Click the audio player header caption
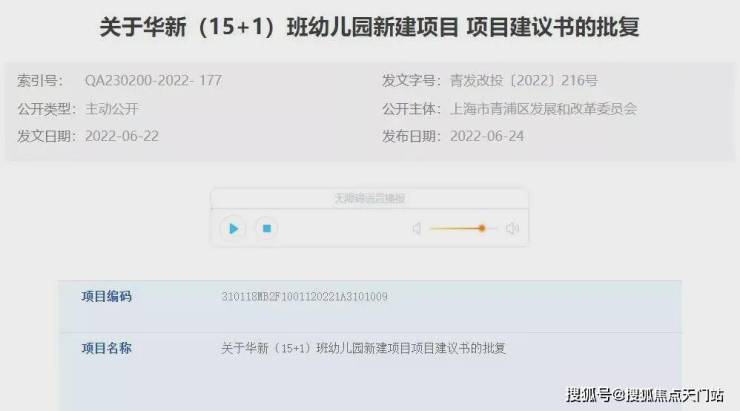This screenshot has width=740, height=411. click(x=370, y=199)
